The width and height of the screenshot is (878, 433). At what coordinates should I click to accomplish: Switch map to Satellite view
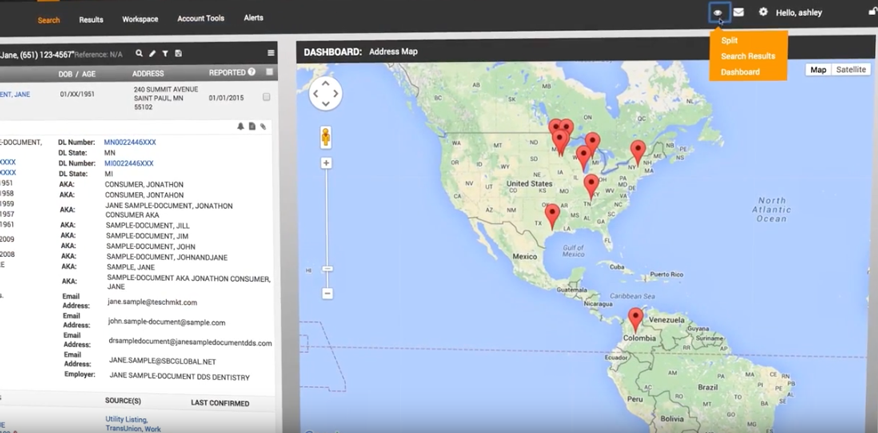[x=851, y=70]
